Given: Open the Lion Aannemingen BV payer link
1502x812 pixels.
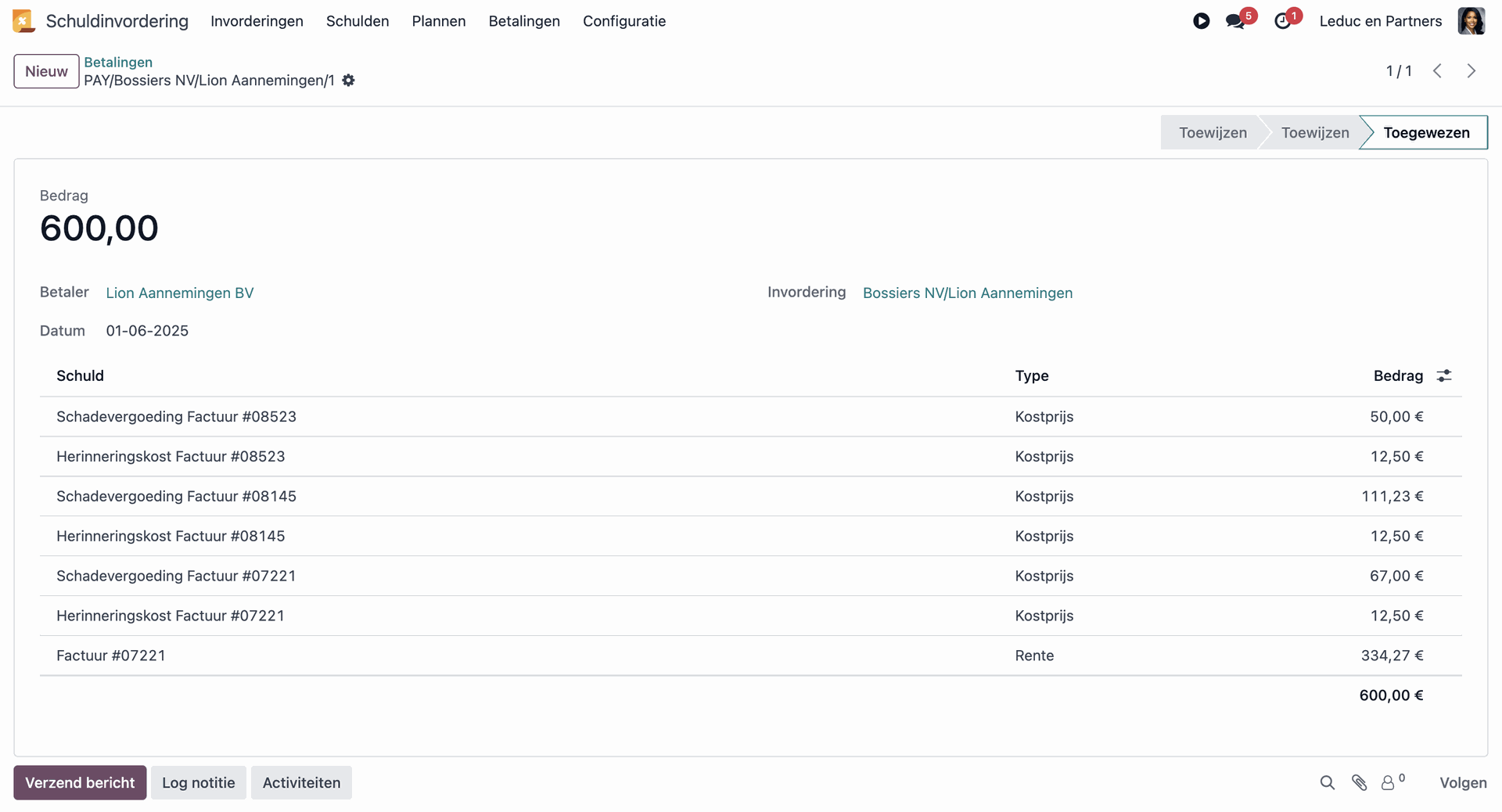Looking at the screenshot, I should pos(180,293).
